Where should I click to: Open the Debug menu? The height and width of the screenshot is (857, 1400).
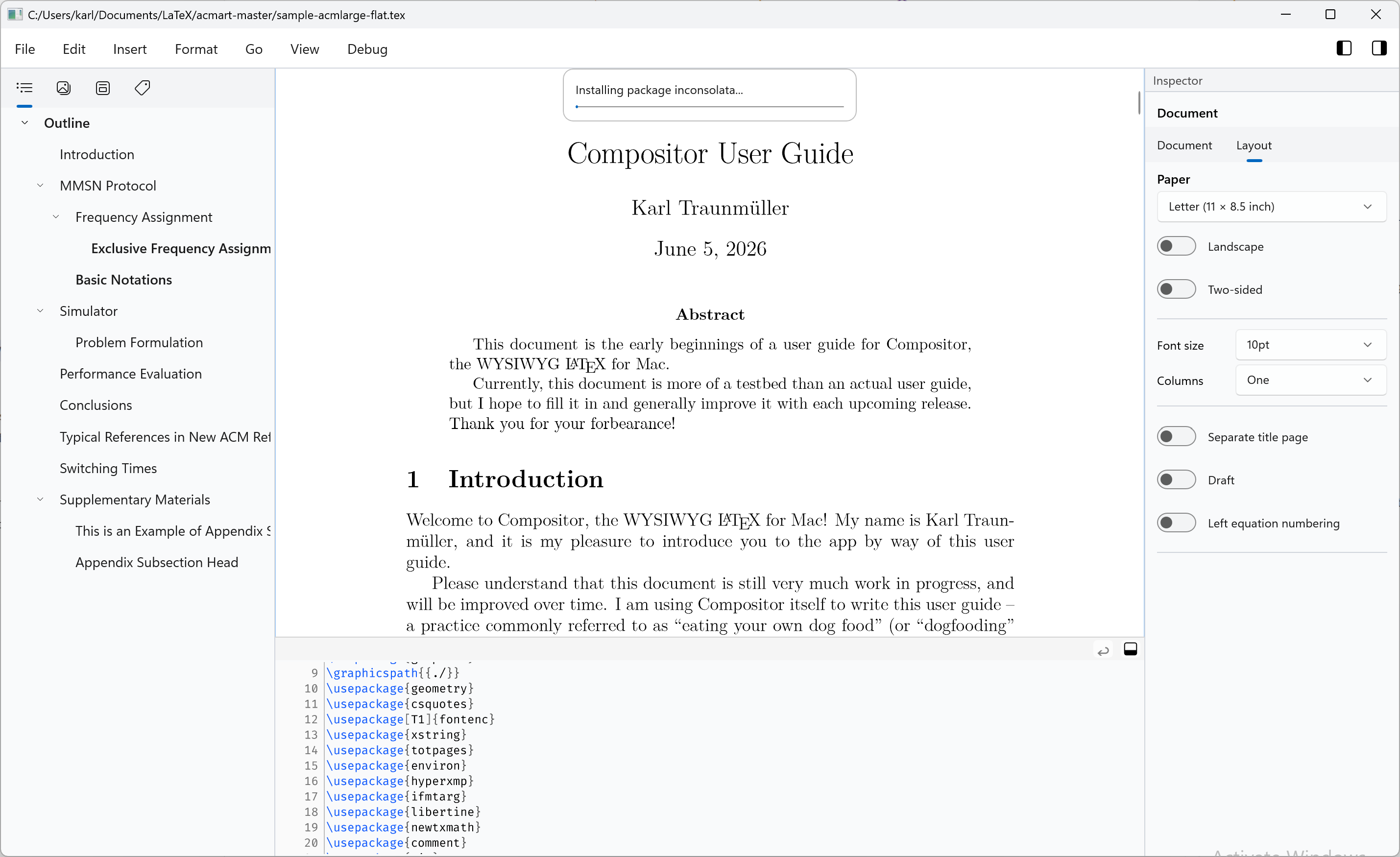(367, 49)
